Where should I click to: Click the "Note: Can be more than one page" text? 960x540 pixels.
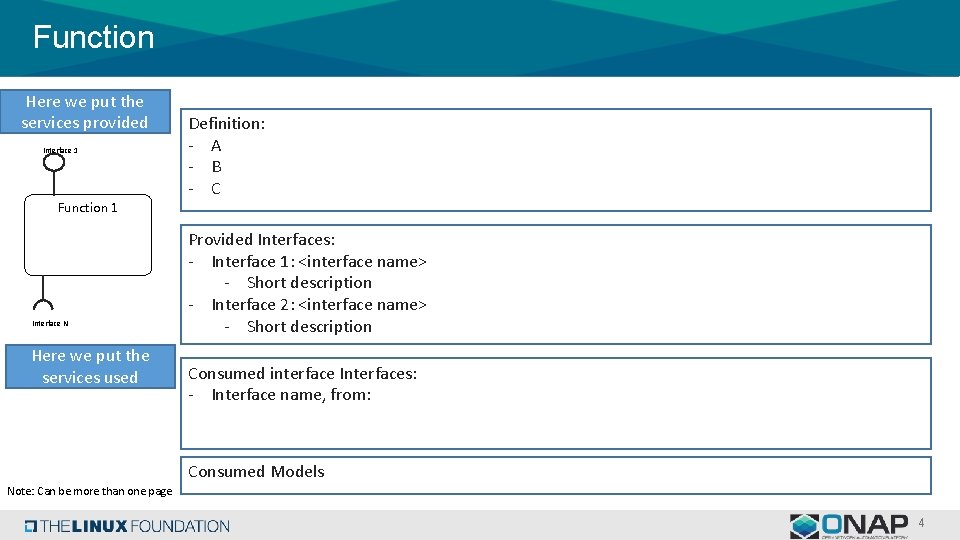pos(89,491)
